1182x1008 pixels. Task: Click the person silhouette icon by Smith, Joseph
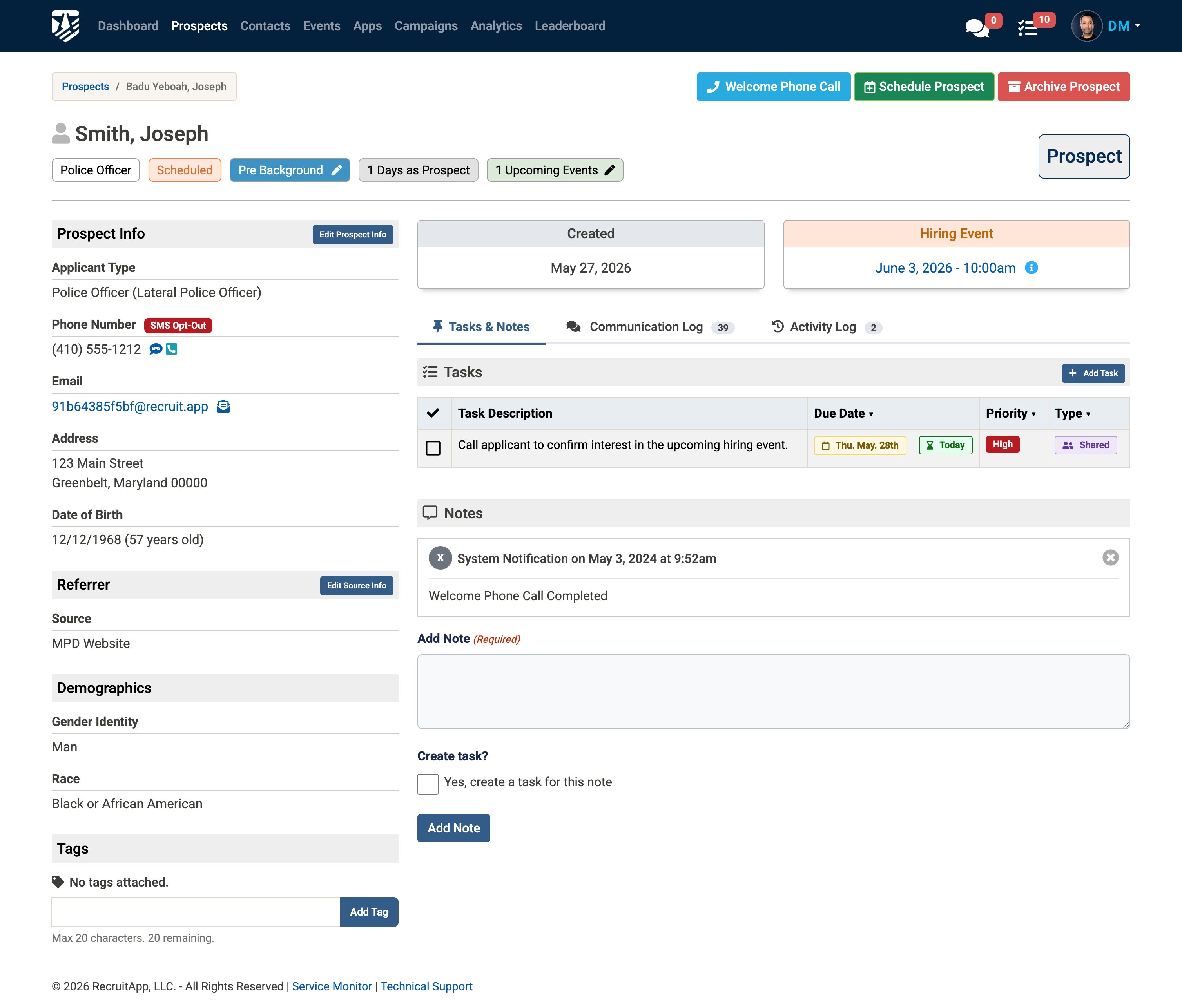click(61, 134)
